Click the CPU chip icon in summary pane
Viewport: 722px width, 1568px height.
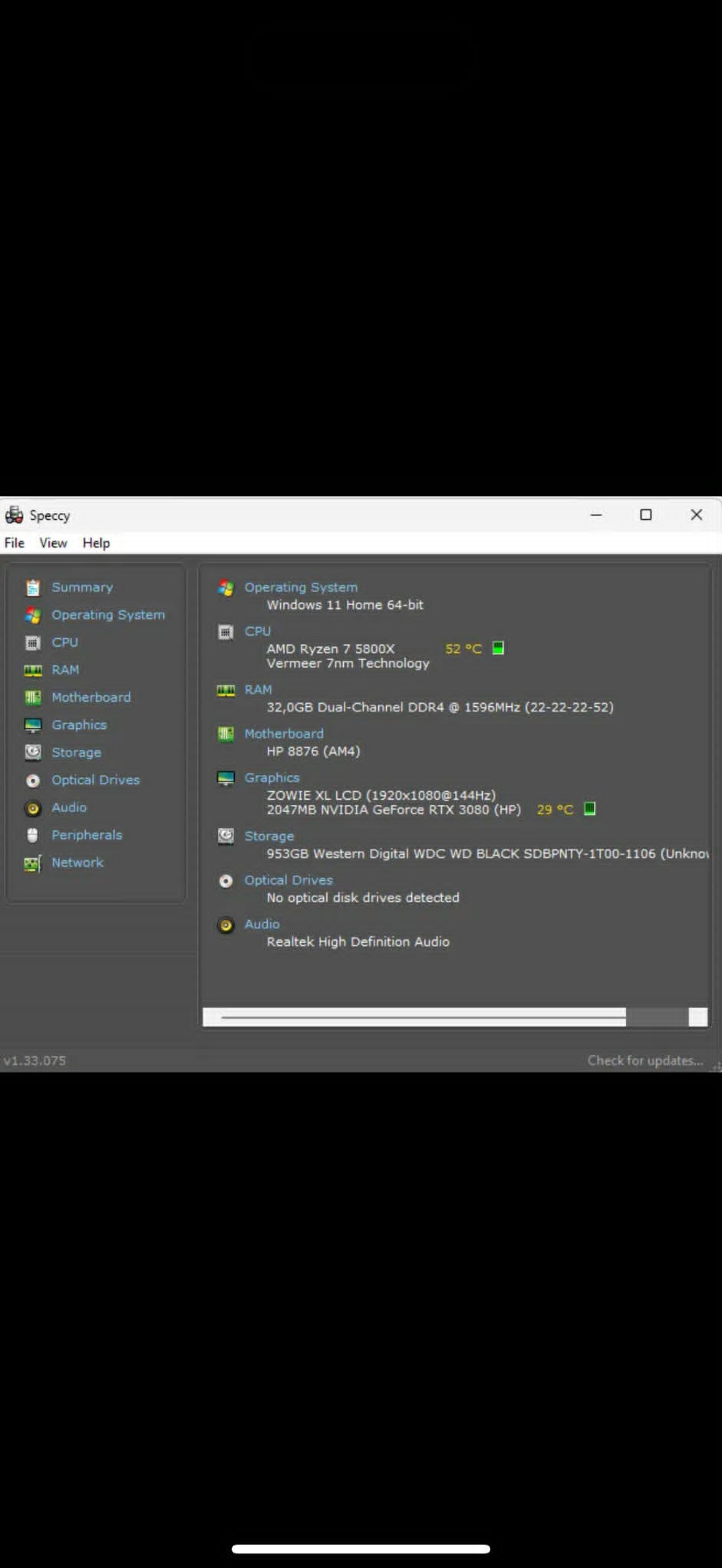tap(226, 632)
